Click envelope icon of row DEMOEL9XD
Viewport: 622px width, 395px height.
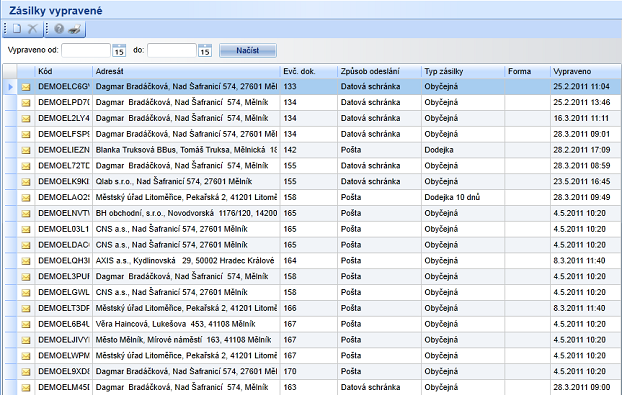(x=26, y=372)
